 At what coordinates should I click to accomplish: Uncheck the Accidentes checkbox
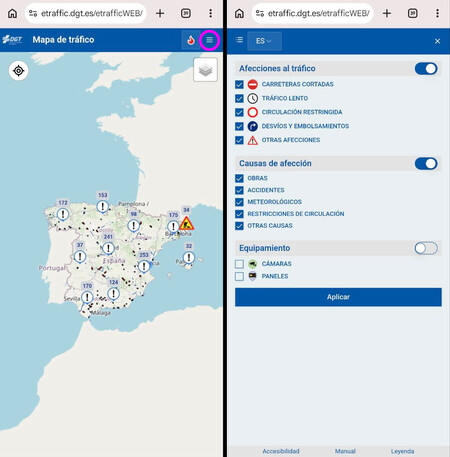click(x=239, y=190)
